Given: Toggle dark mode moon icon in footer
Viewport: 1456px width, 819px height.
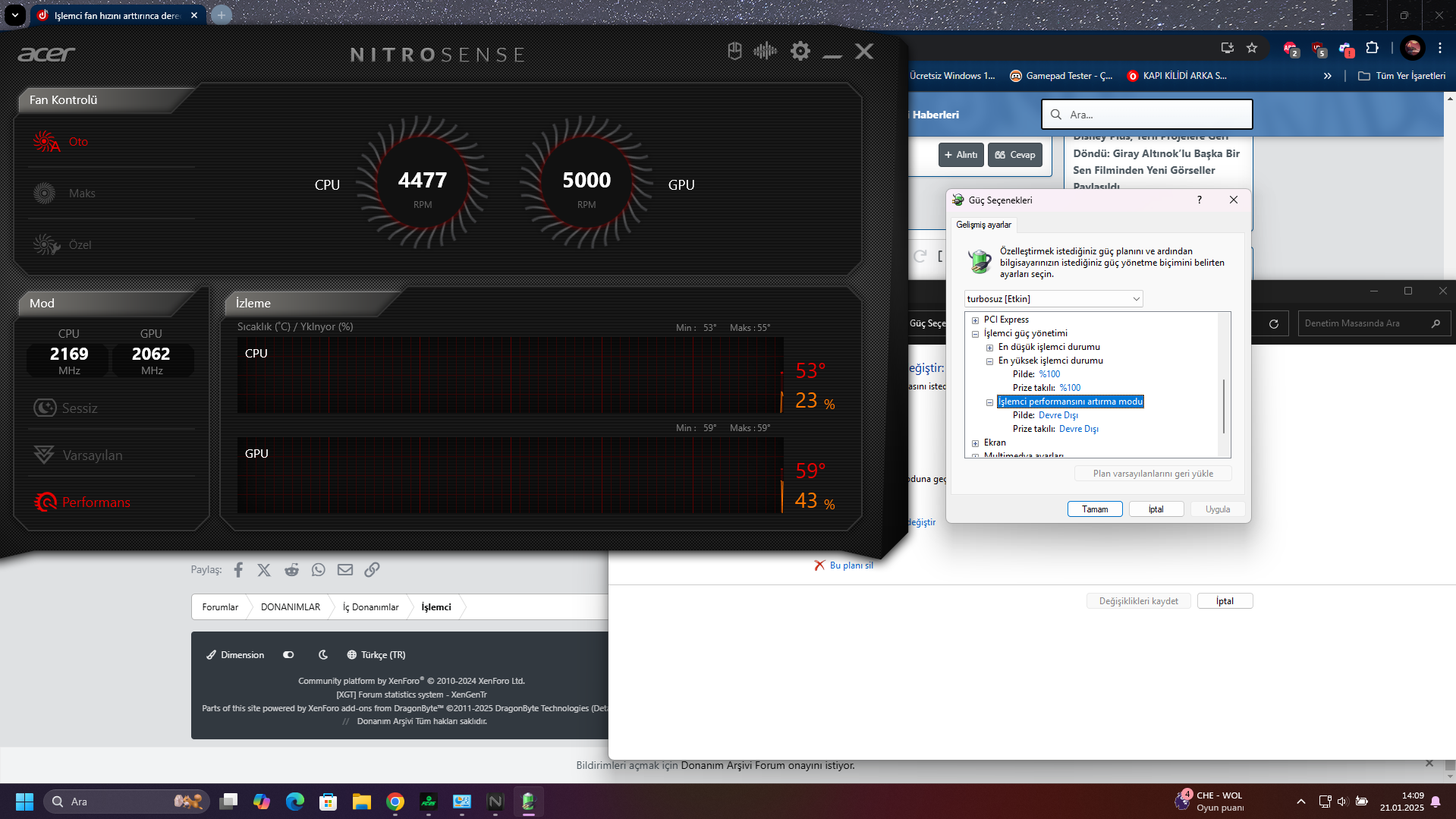Looking at the screenshot, I should 323,655.
